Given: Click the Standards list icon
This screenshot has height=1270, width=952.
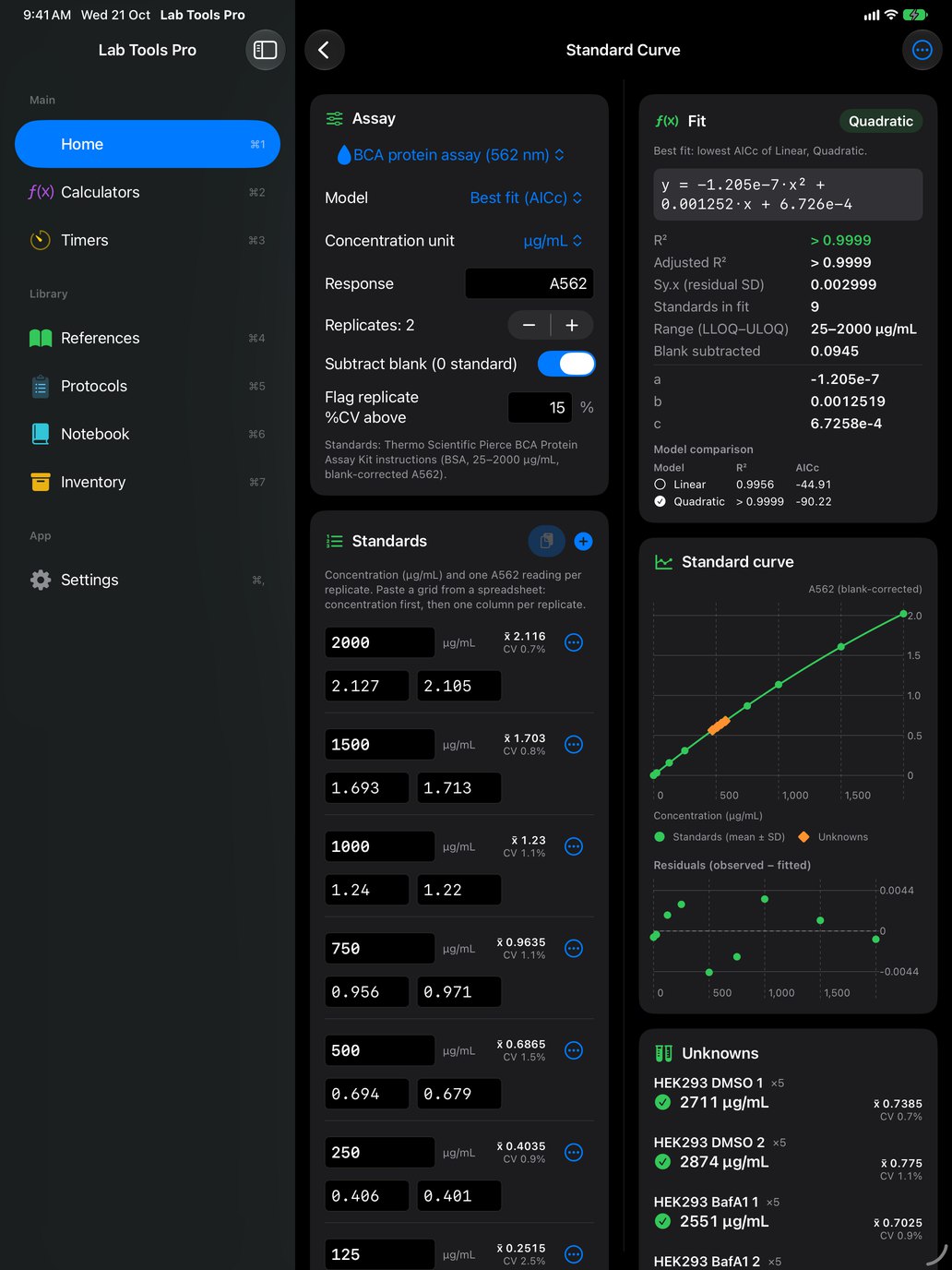Looking at the screenshot, I should [334, 541].
